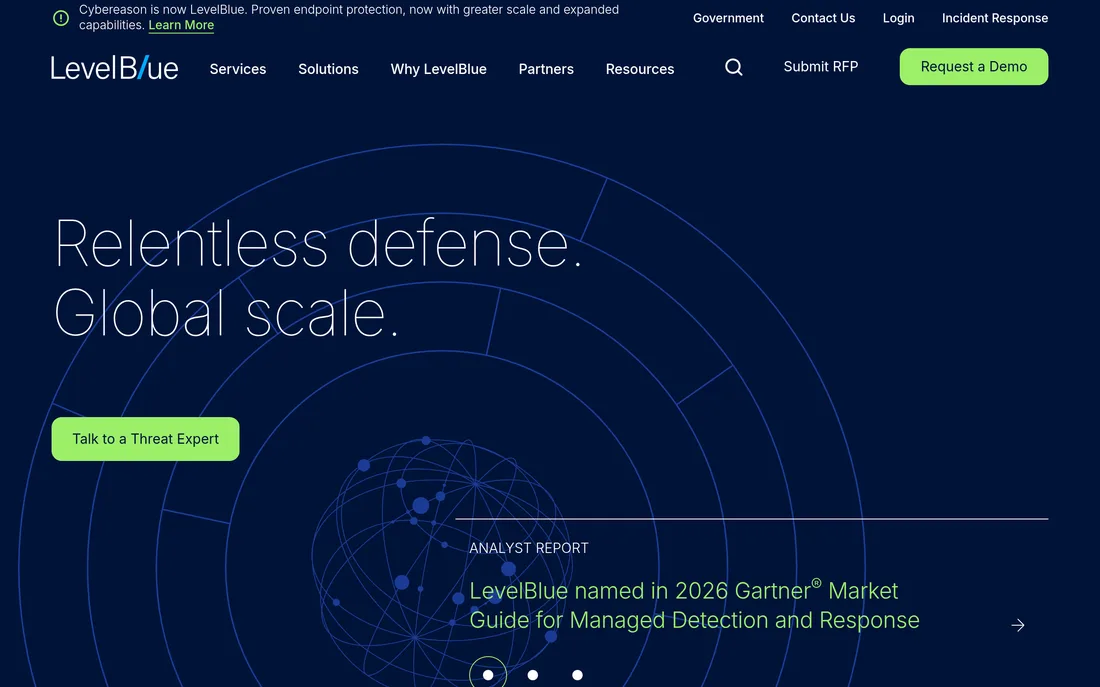Viewport: 1100px width, 687px height.
Task: Open the Incident Response link
Action: (995, 18)
